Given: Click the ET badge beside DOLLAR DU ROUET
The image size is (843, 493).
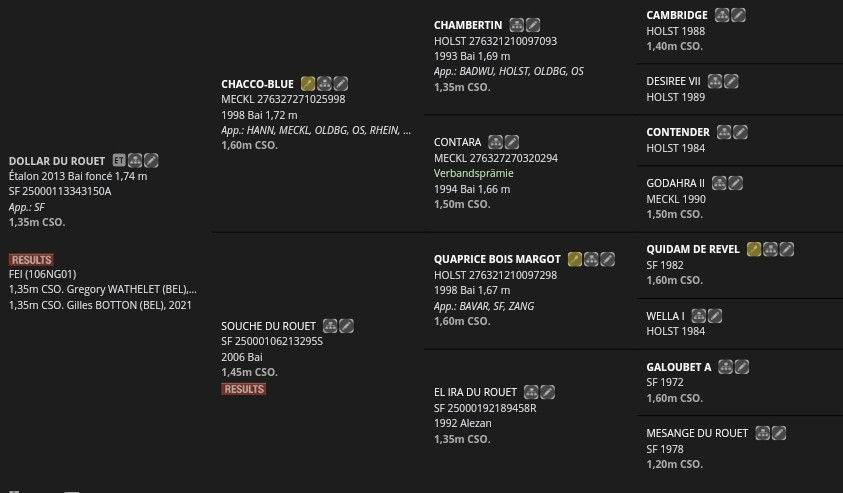Looking at the screenshot, I should click(x=119, y=160).
